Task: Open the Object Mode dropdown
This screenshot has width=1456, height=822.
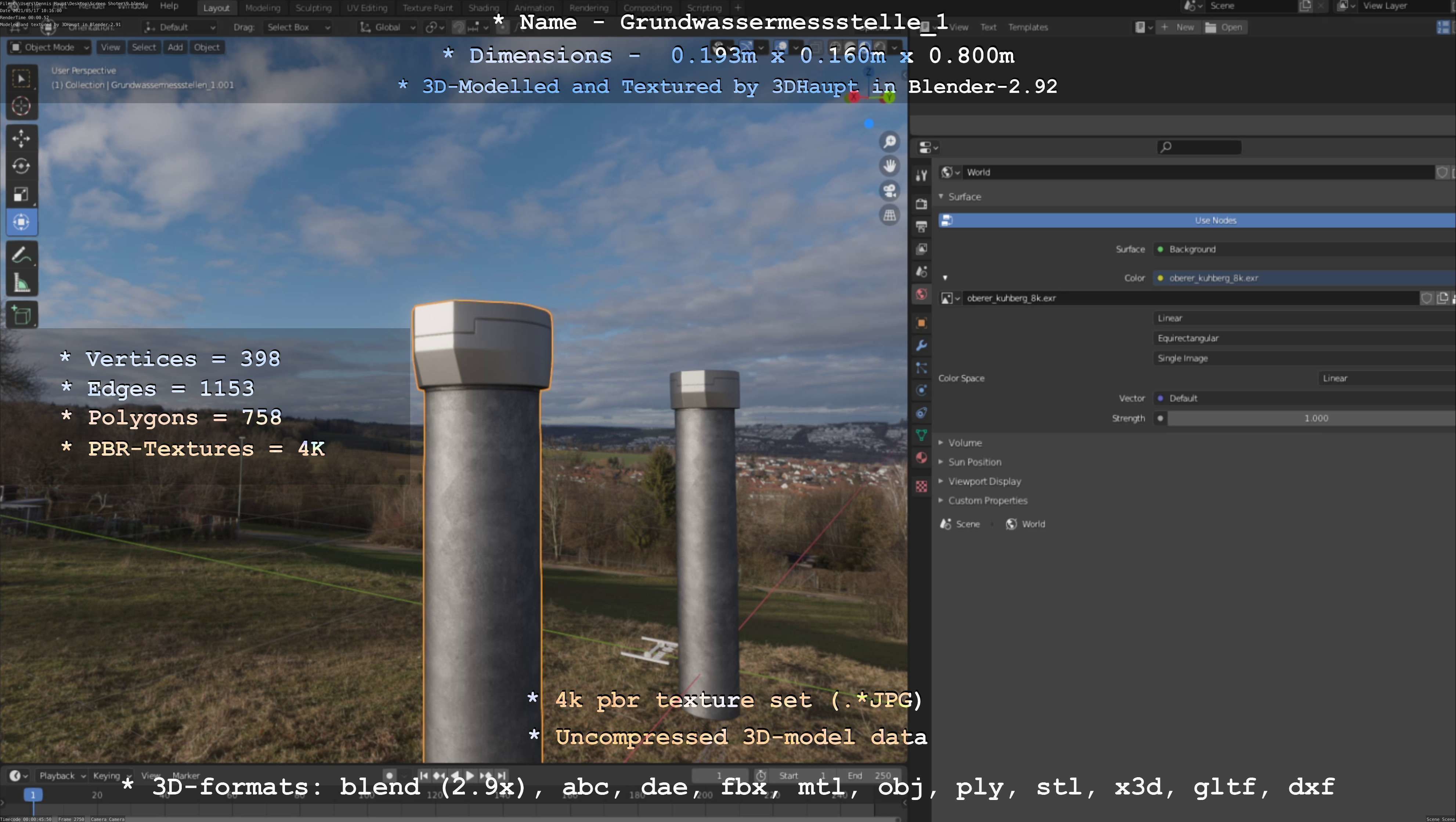Action: [49, 47]
